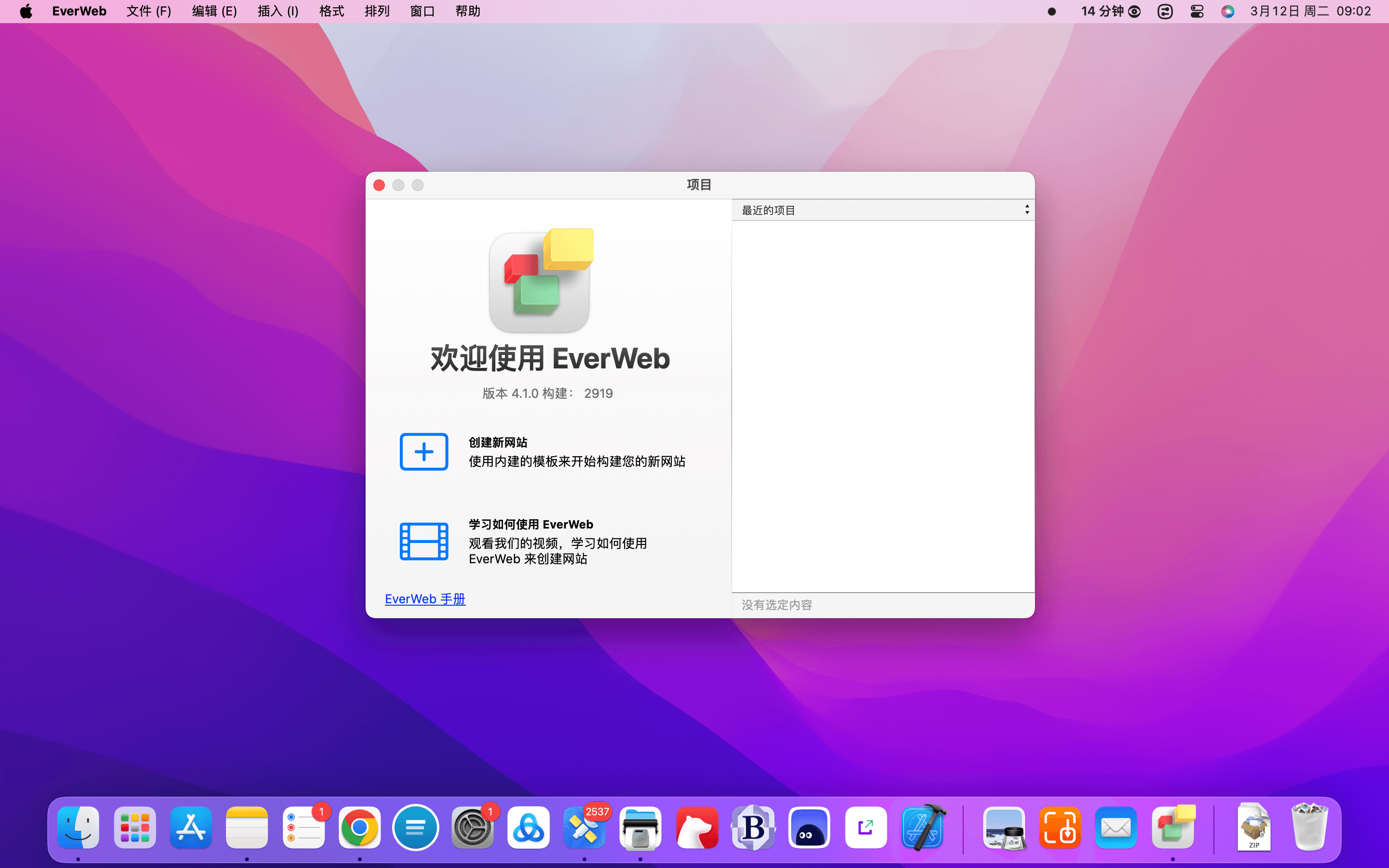Image resolution: width=1389 pixels, height=868 pixels.
Task: Open the blue trefoil cloud app in dock
Action: coord(528,827)
